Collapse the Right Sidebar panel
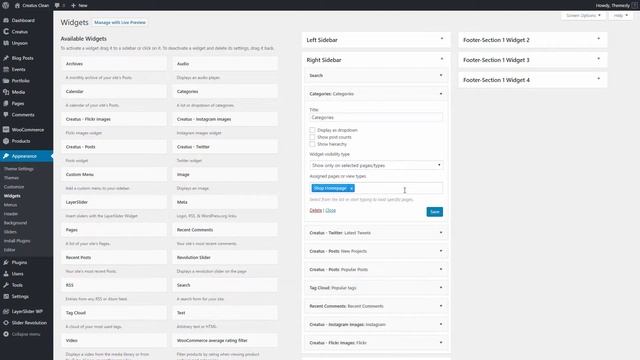Screen dimensions: 640x360 pos(442,59)
